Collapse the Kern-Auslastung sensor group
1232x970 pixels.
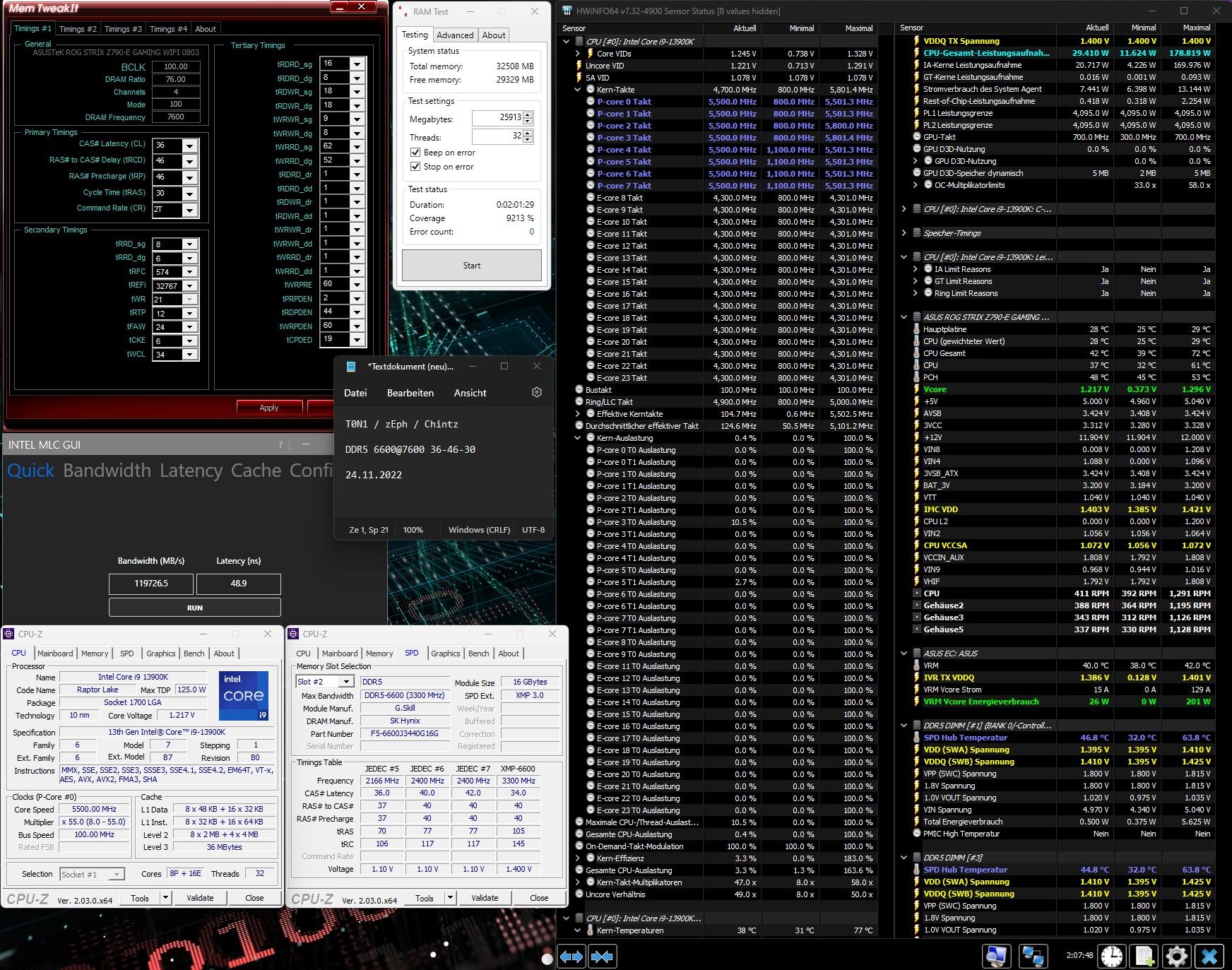[579, 438]
